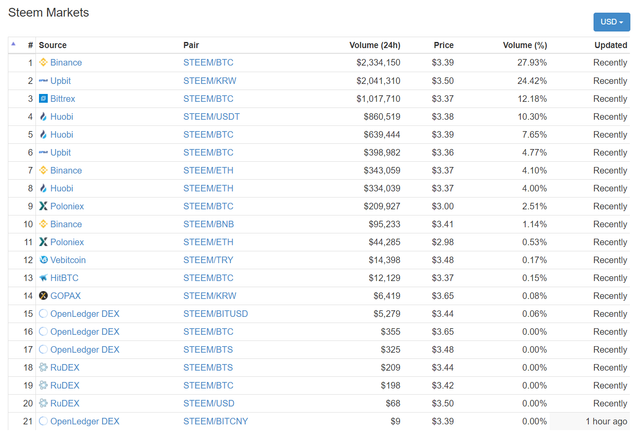Image resolution: width=640 pixels, height=434 pixels.
Task: Click the '1 hour ago' updated cell
Action: coord(607,421)
